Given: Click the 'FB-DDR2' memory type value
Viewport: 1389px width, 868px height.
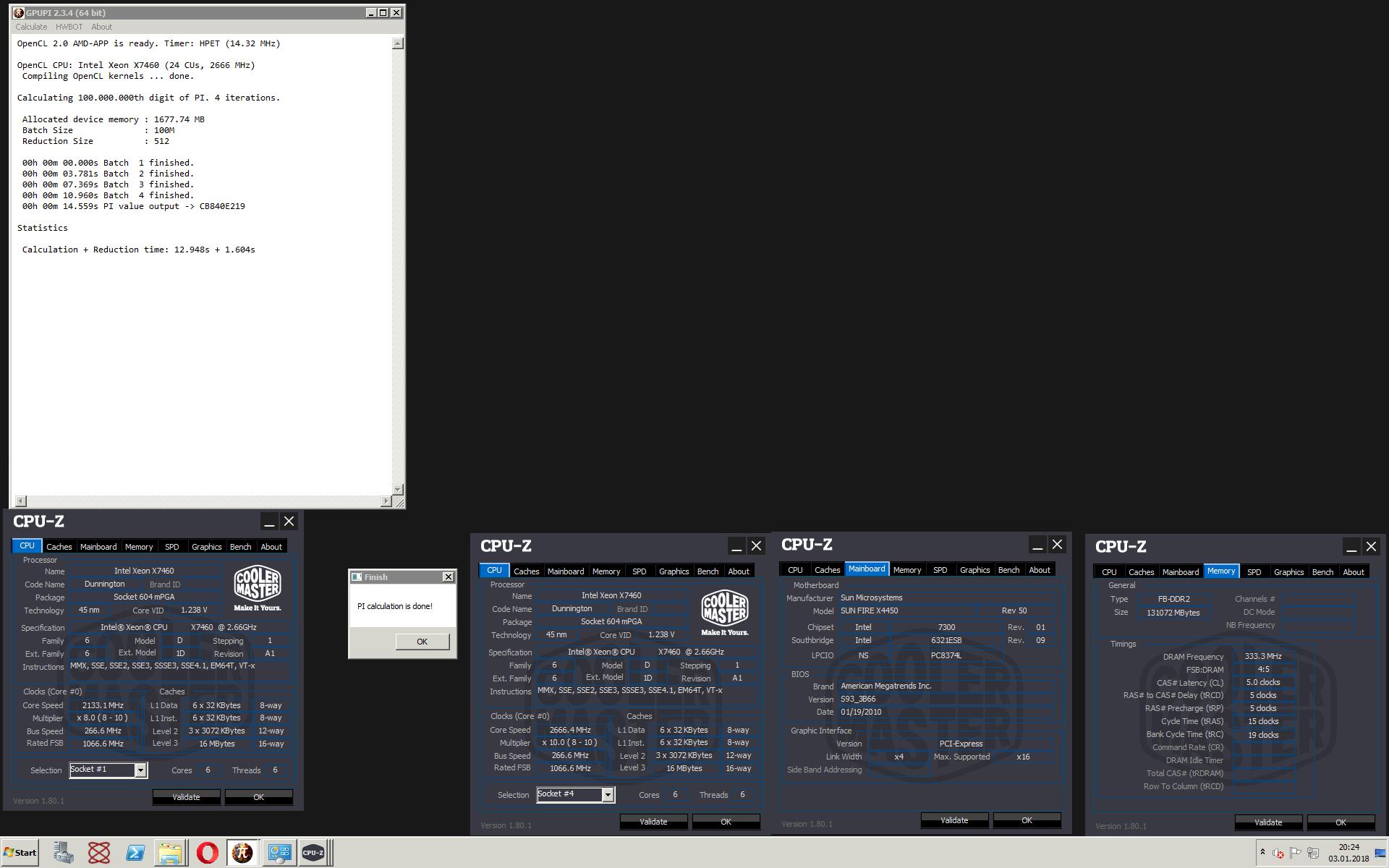Looking at the screenshot, I should [1173, 599].
